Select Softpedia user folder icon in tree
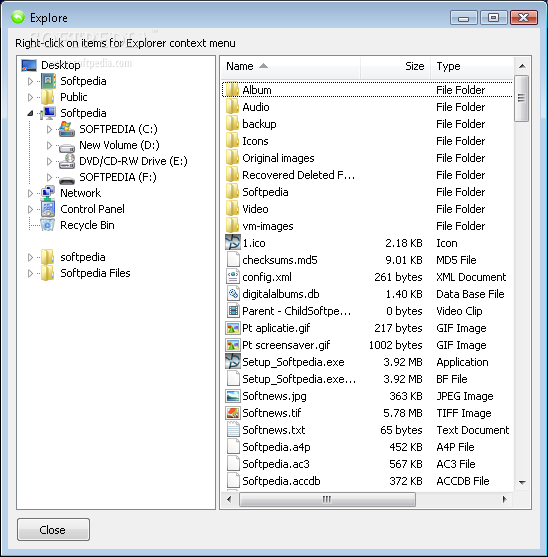This screenshot has width=548, height=557. pyautogui.click(x=48, y=81)
